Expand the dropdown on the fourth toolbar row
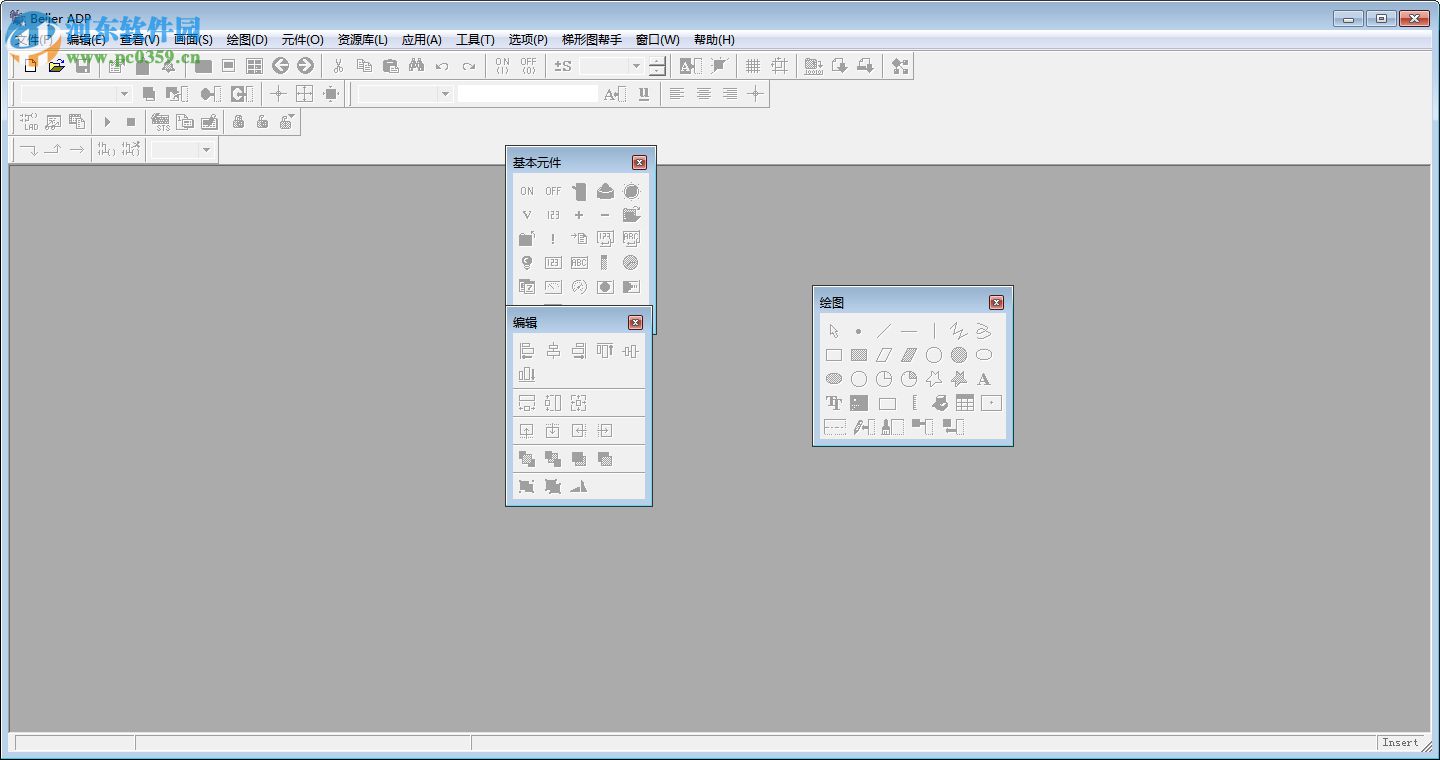Viewport: 1440px width, 760px height. (206, 150)
